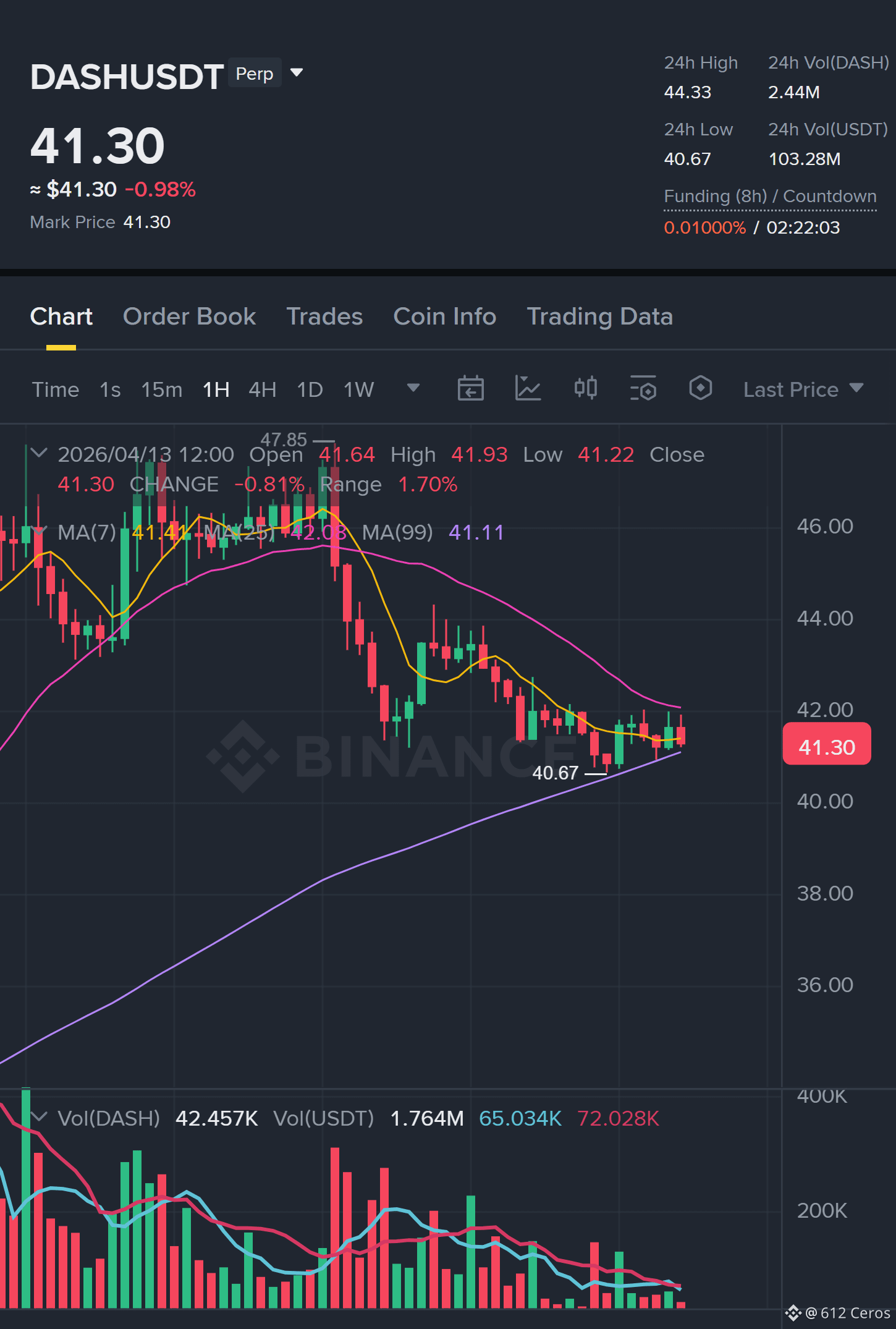The width and height of the screenshot is (896, 1329).
Task: Open the calendar date jump icon
Action: [x=470, y=389]
